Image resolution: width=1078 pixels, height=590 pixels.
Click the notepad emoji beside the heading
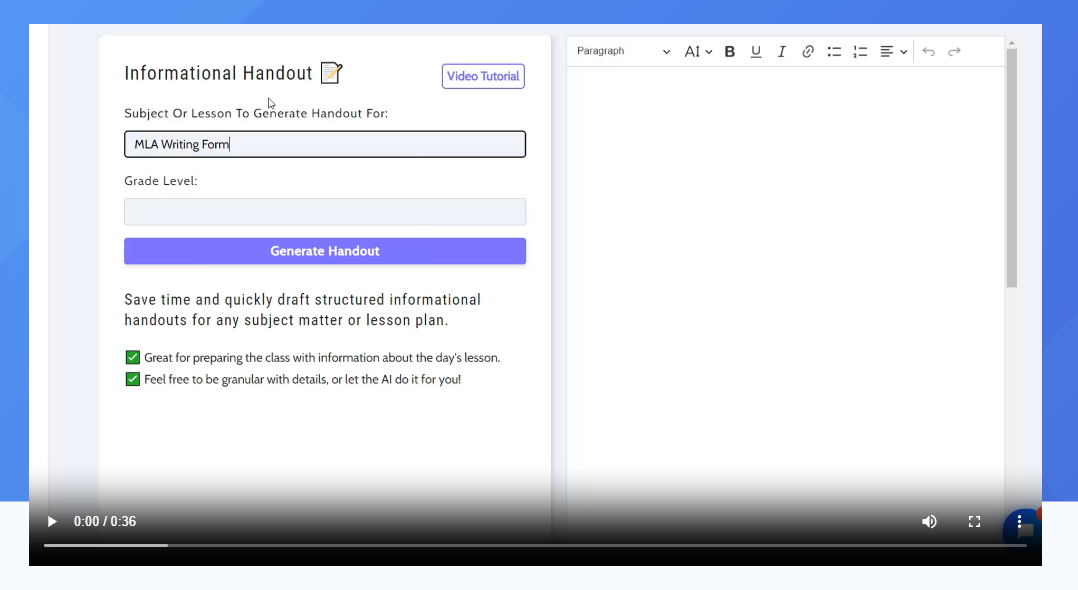coord(331,73)
